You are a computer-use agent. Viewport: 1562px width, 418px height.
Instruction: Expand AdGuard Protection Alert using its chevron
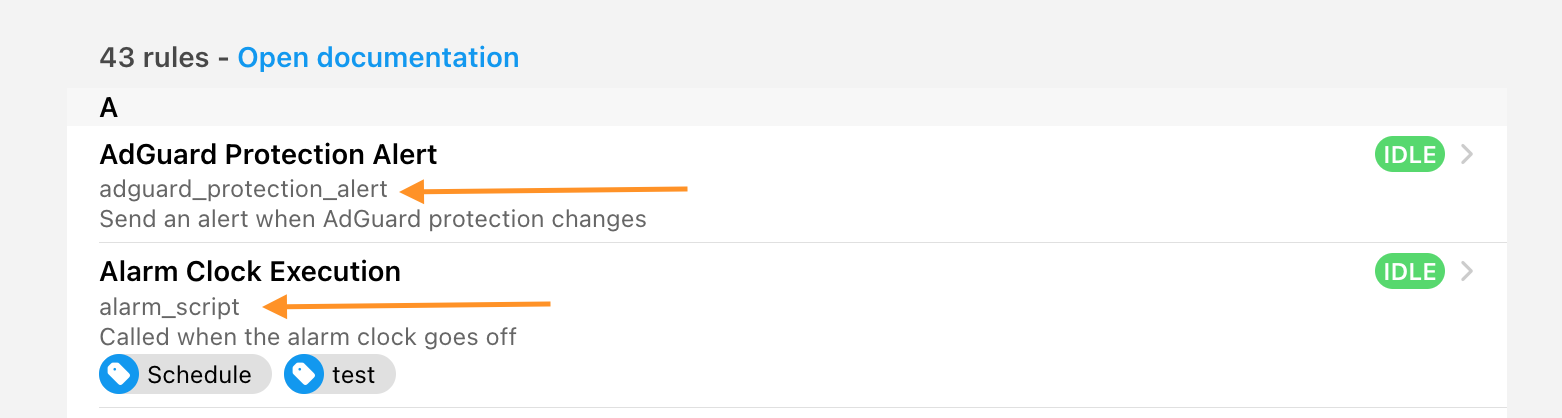(x=1467, y=155)
